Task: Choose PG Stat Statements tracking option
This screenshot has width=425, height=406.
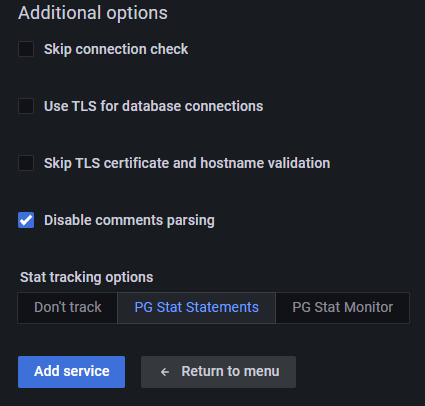Action: point(197,308)
